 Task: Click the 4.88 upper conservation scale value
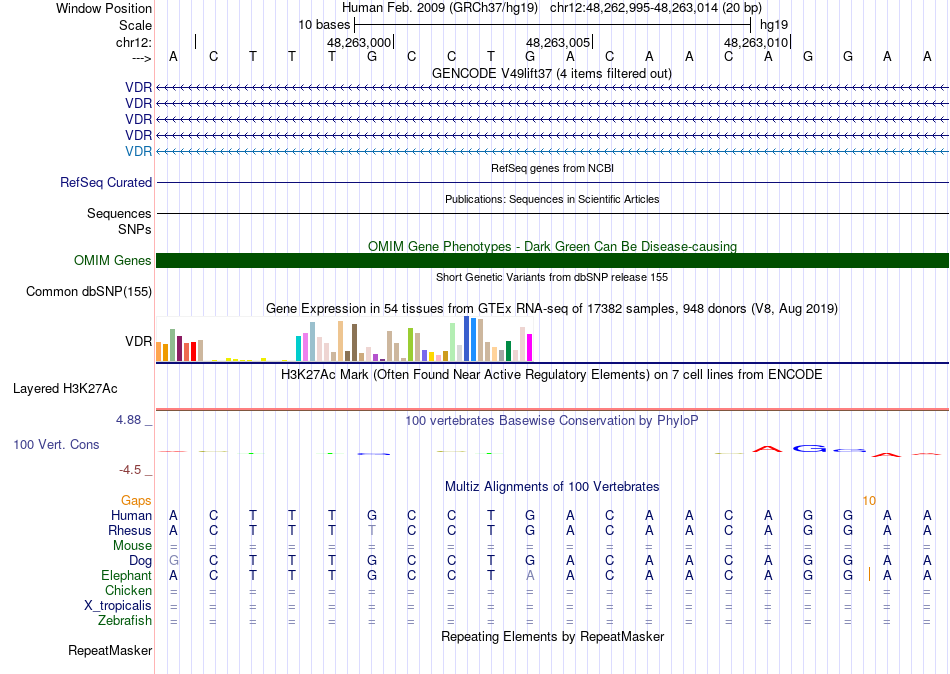(128, 419)
